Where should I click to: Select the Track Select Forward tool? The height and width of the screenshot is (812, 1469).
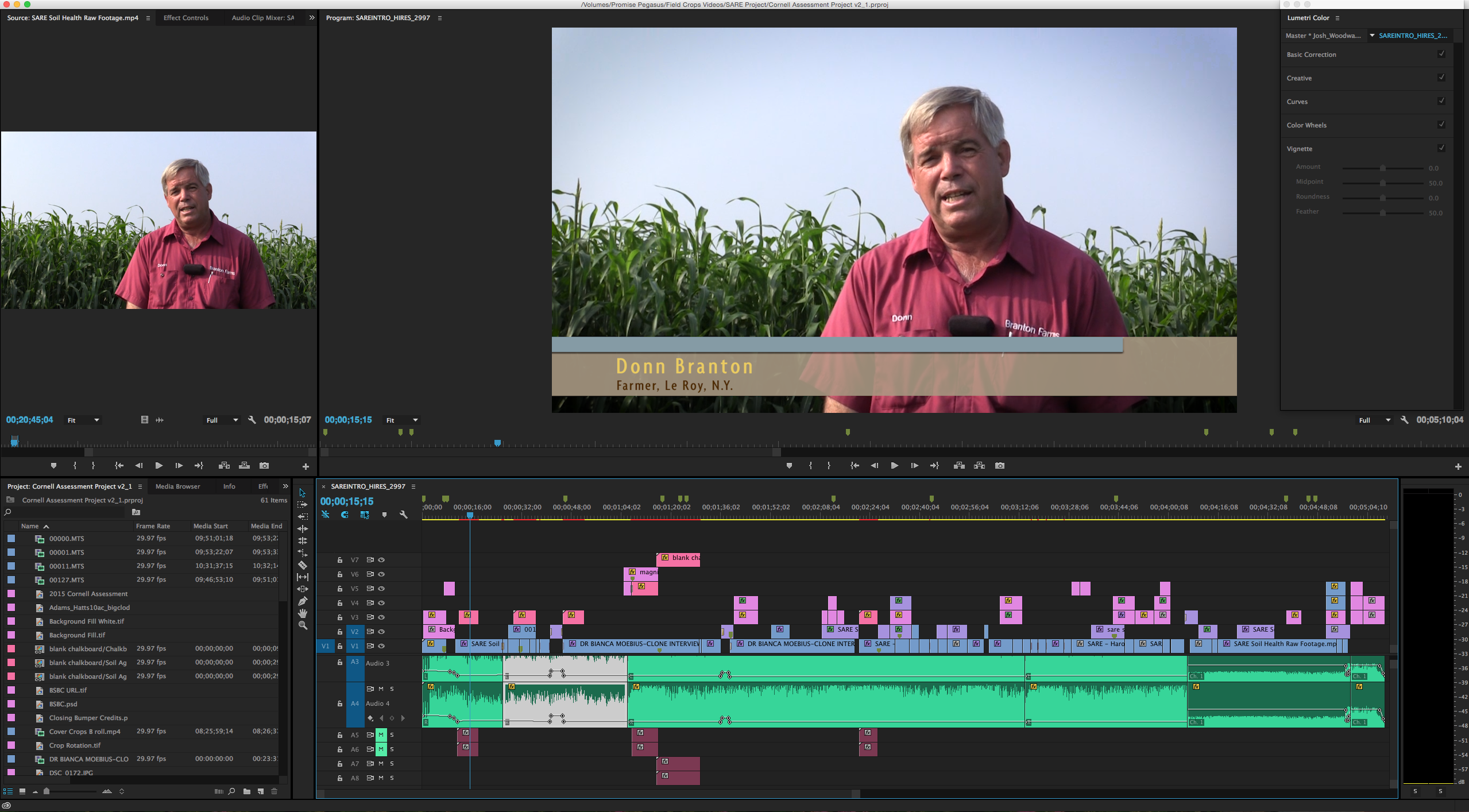pos(302,504)
